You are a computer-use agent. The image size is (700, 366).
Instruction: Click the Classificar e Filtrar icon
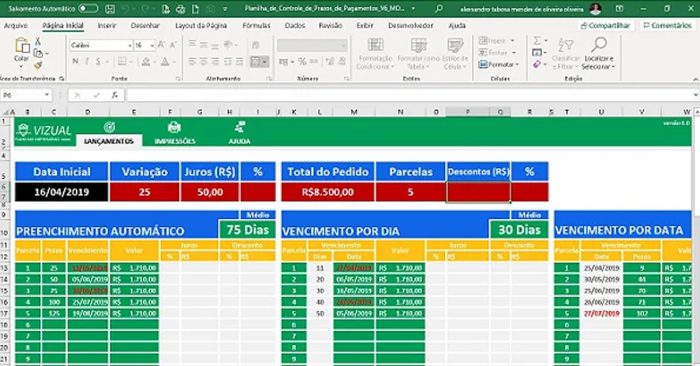(x=565, y=46)
